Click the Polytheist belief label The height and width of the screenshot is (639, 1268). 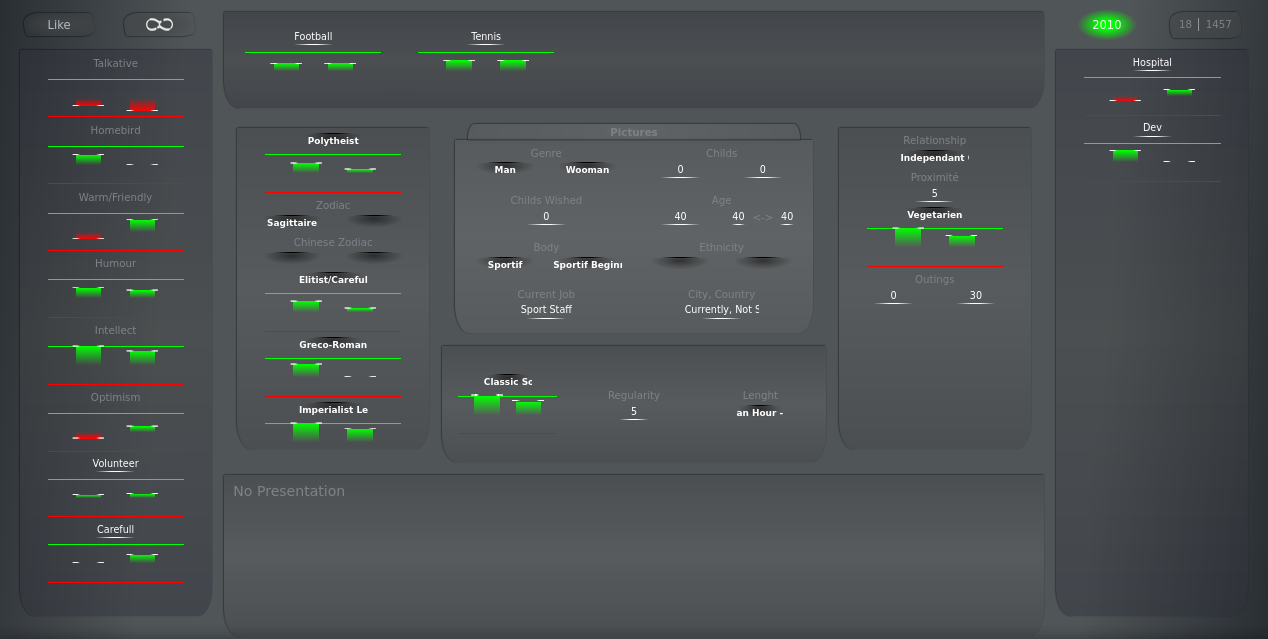pos(333,141)
